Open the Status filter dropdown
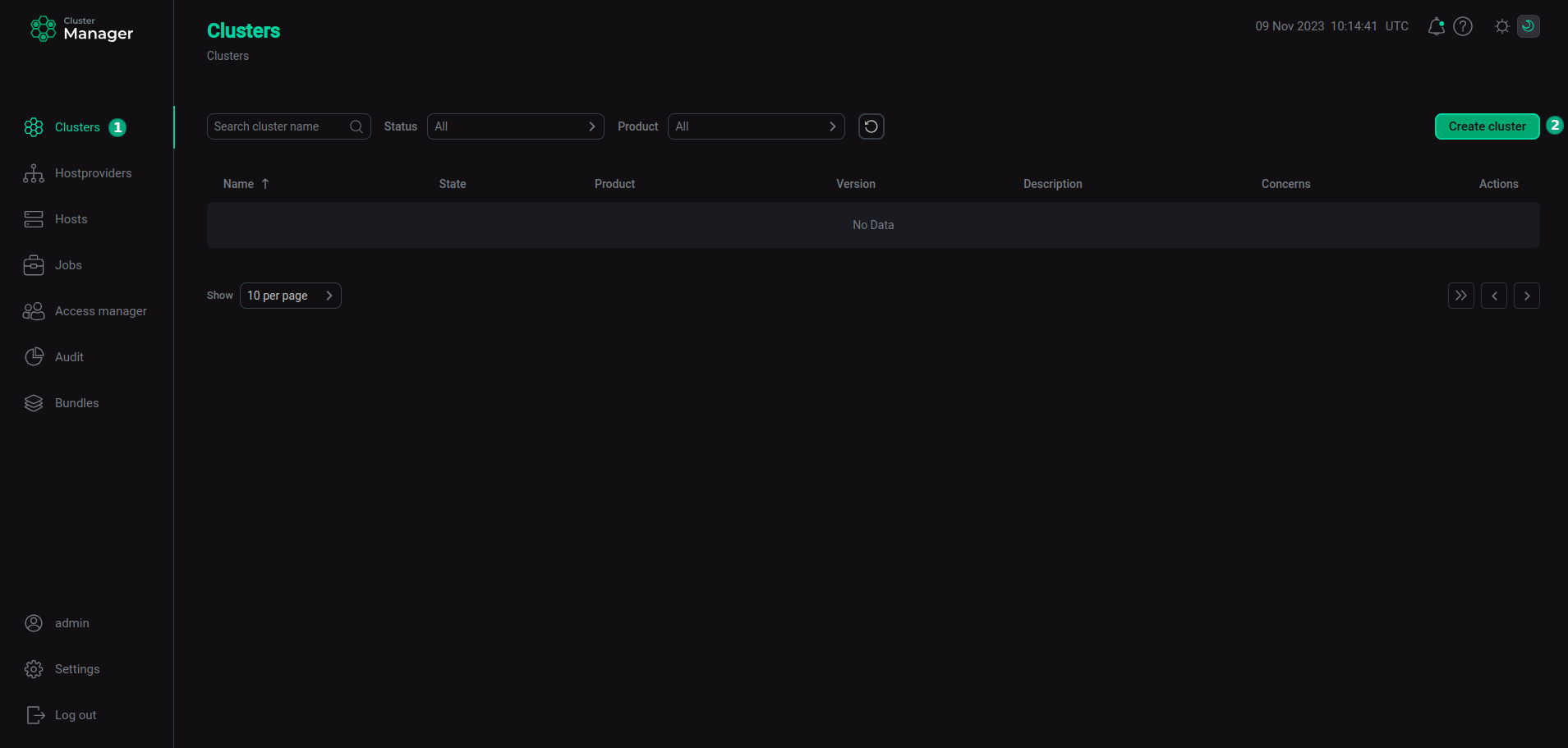The height and width of the screenshot is (748, 1568). point(515,126)
